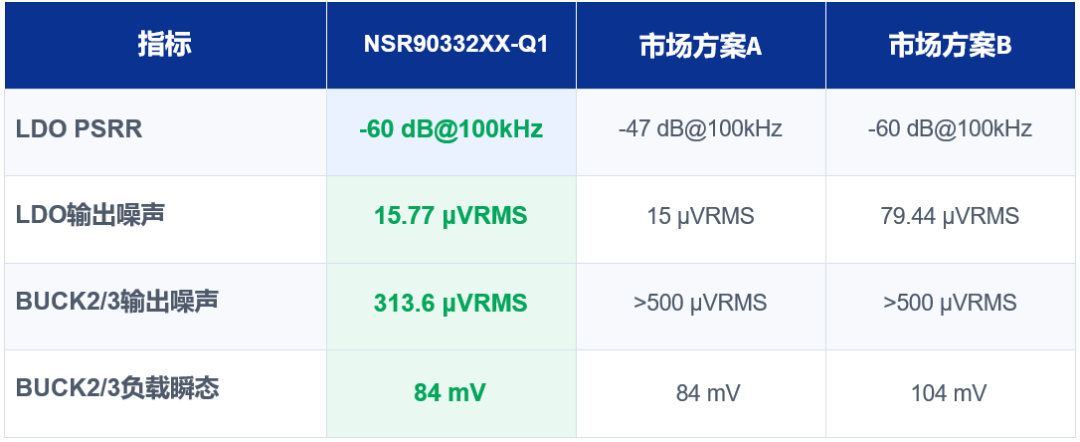Select the 104 mV cell
The image size is (1080, 442).
[949, 393]
